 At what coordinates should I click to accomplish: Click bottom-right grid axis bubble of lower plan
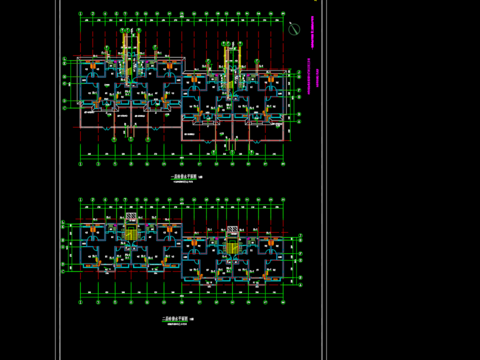pyautogui.click(x=283, y=302)
